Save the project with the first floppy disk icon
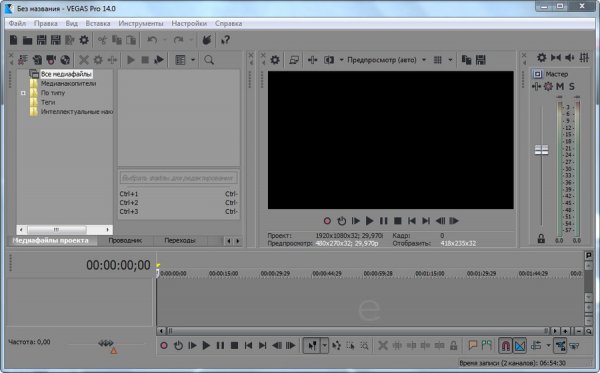 pos(41,40)
